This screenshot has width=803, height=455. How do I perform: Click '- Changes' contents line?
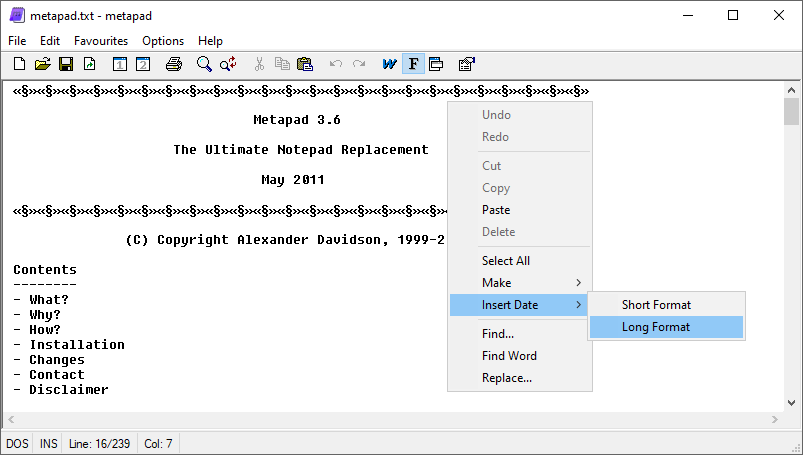[49, 360]
